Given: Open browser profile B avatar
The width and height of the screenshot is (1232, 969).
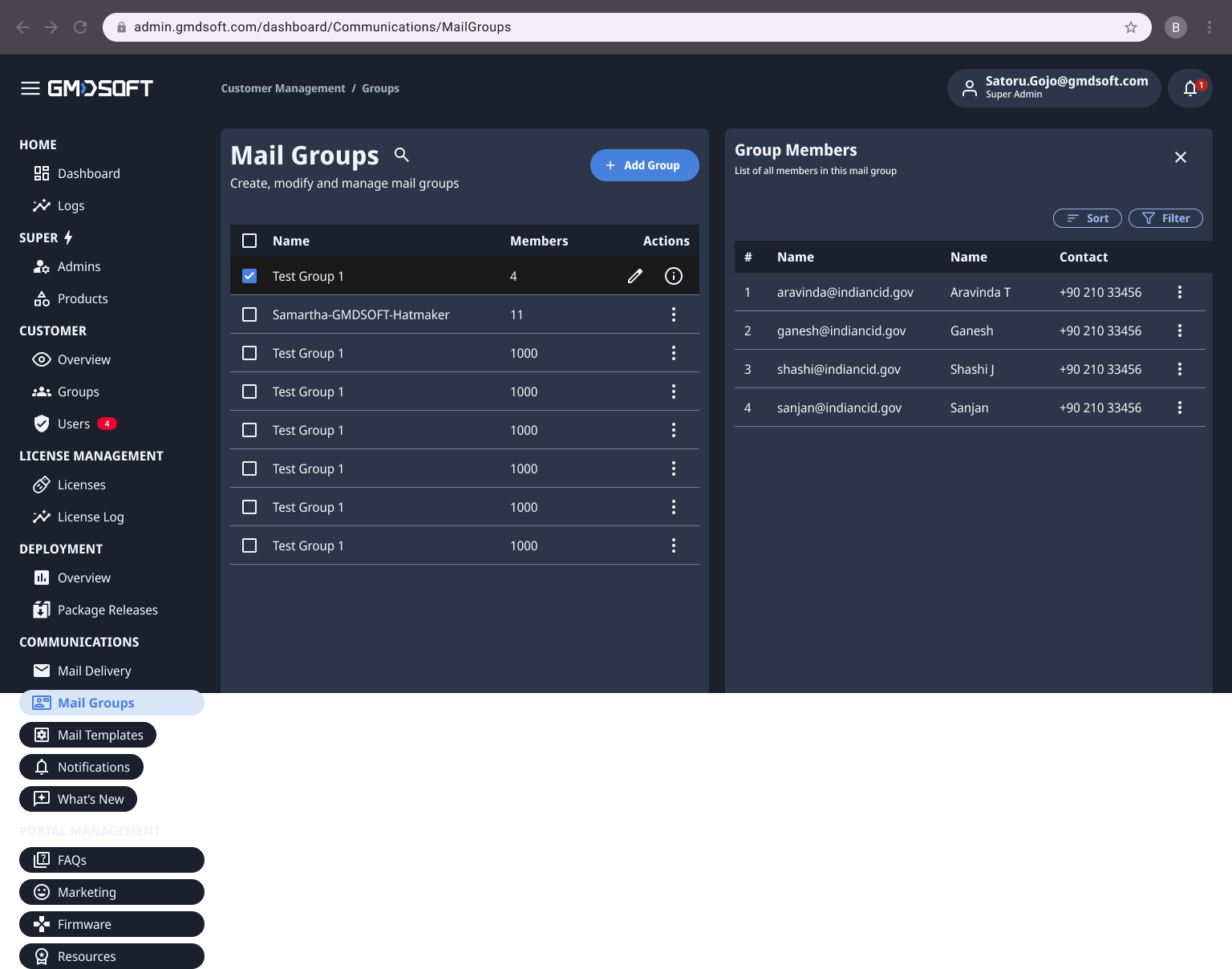Looking at the screenshot, I should click(x=1176, y=27).
